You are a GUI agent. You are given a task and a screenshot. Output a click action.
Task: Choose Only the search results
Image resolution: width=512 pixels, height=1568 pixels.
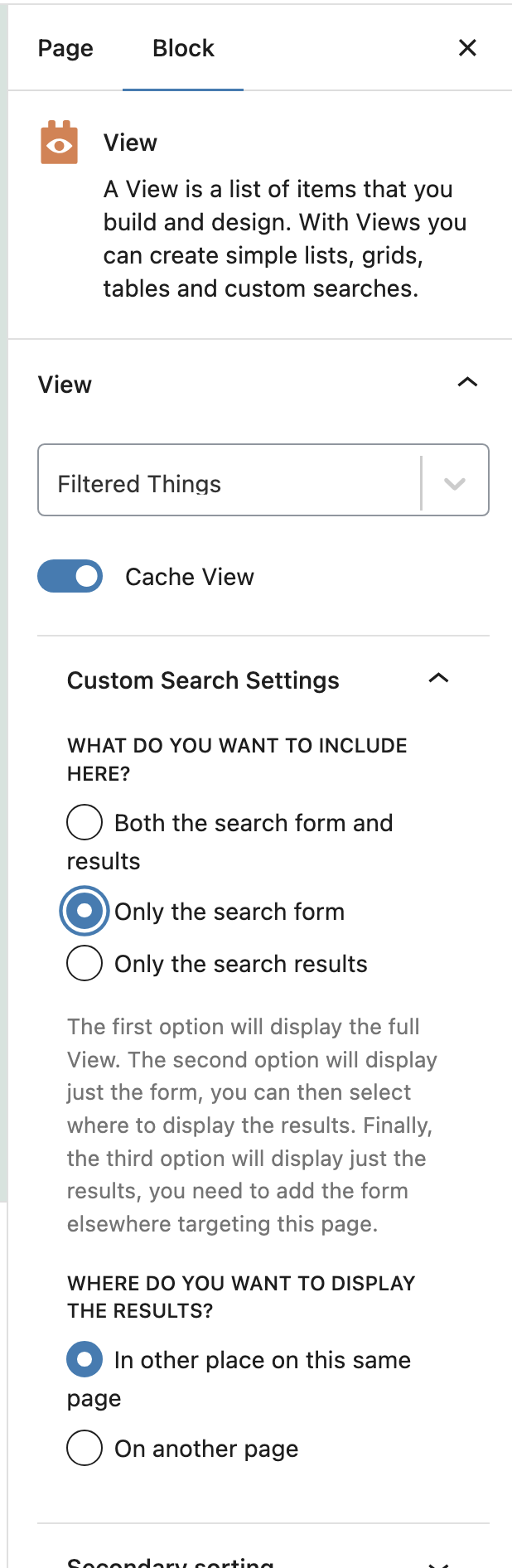pyautogui.click(x=85, y=963)
